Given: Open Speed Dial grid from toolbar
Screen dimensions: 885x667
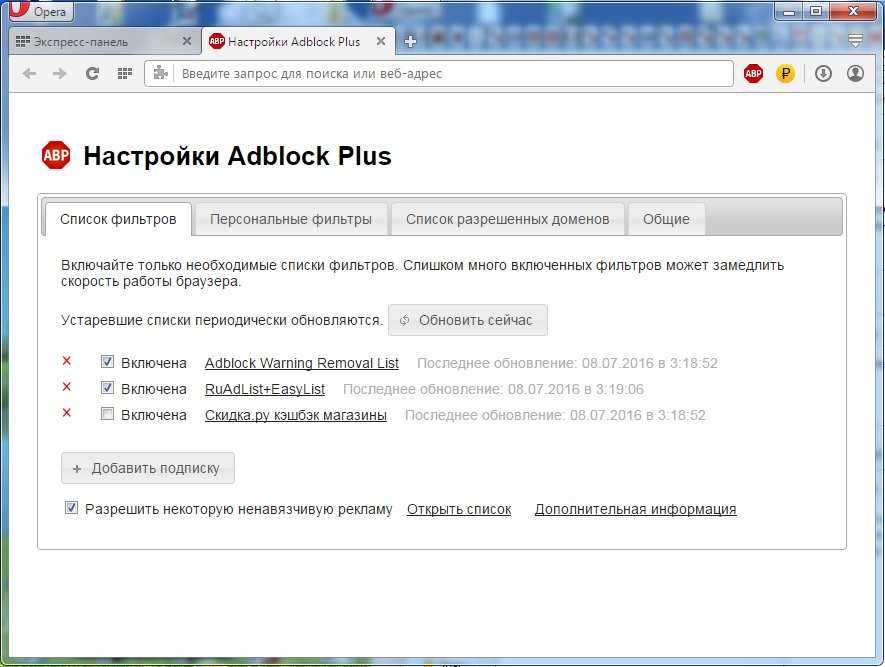Looking at the screenshot, I should [x=125, y=73].
